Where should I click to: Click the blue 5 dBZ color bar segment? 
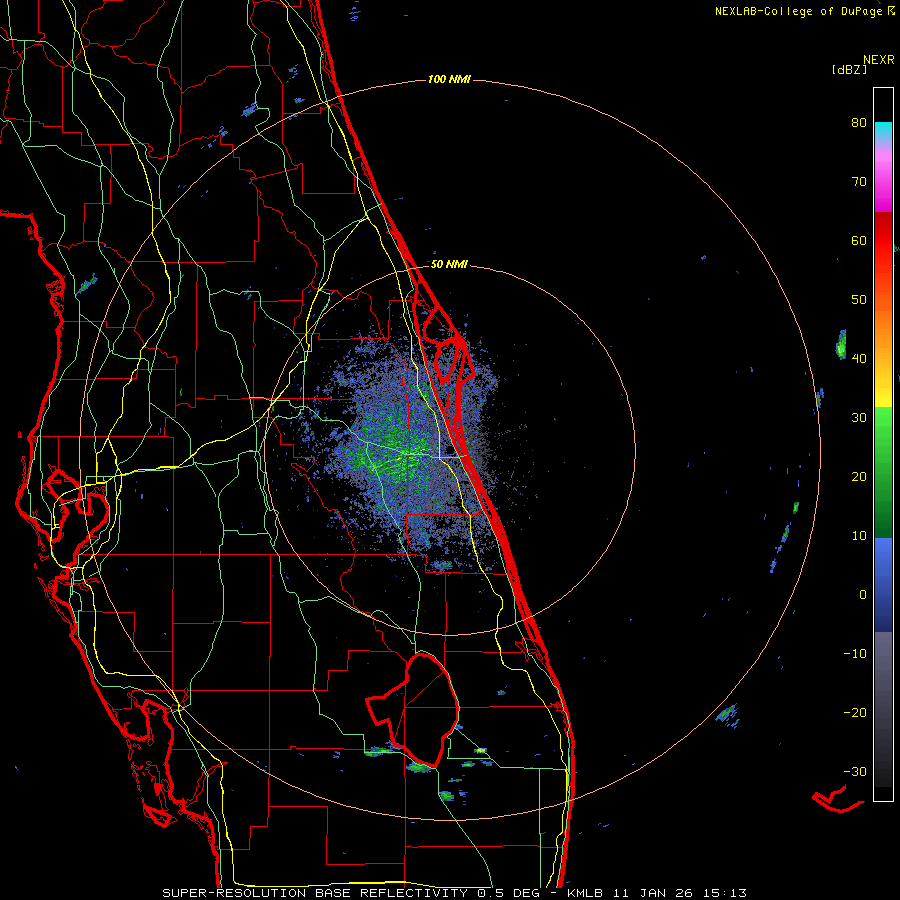click(883, 565)
